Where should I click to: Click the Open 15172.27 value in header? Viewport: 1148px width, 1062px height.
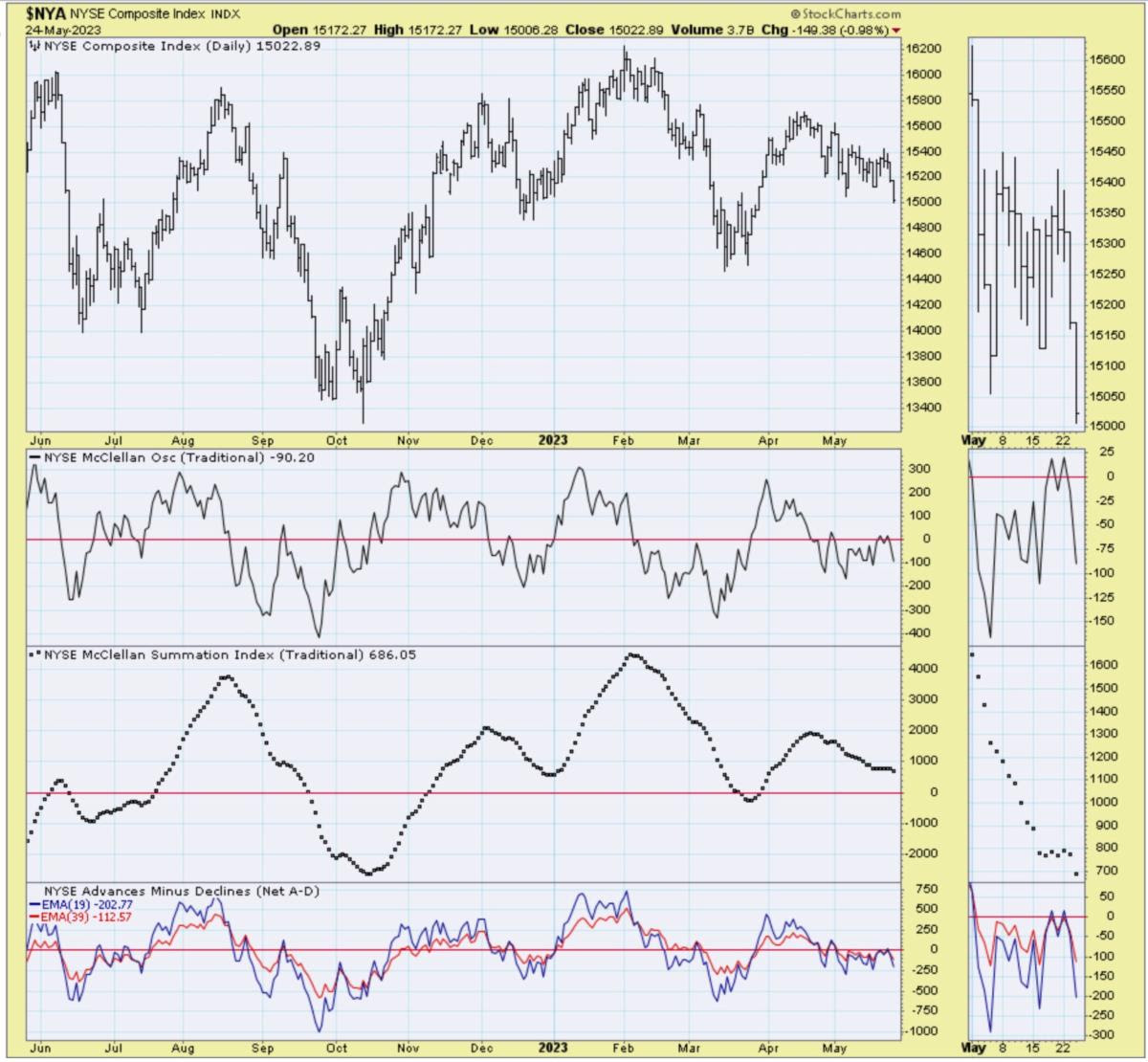tap(320, 30)
